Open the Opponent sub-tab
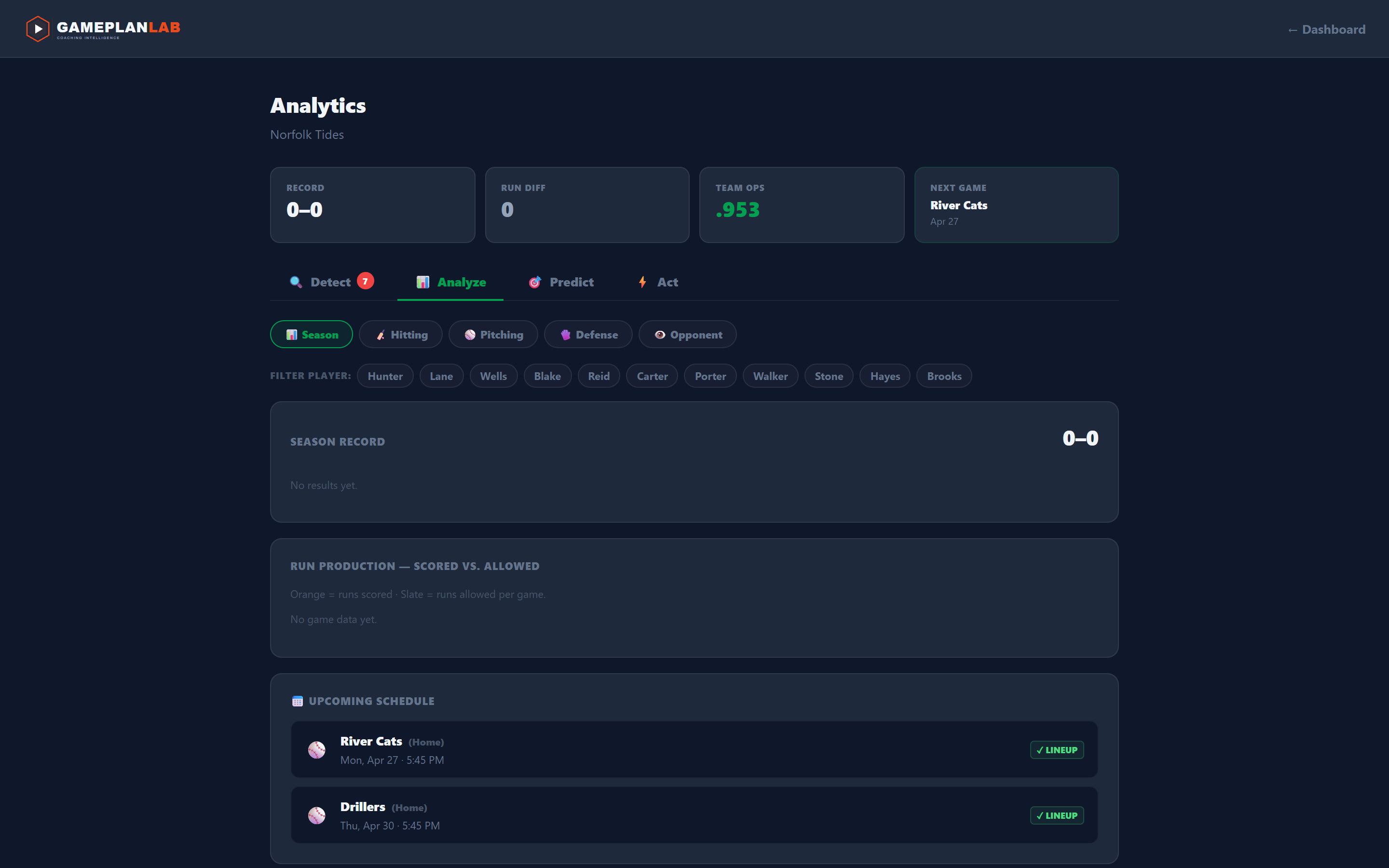Viewport: 1389px width, 868px height. pyautogui.click(x=688, y=335)
